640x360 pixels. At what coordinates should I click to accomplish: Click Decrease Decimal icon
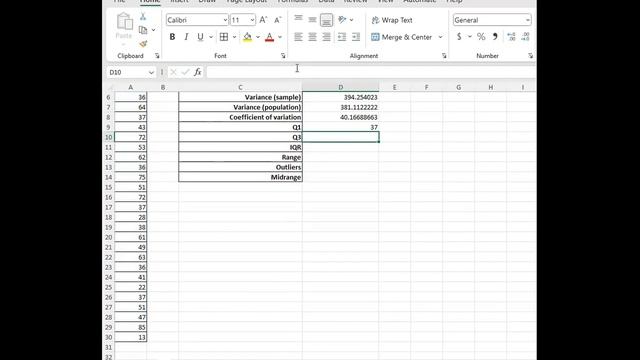point(525,37)
